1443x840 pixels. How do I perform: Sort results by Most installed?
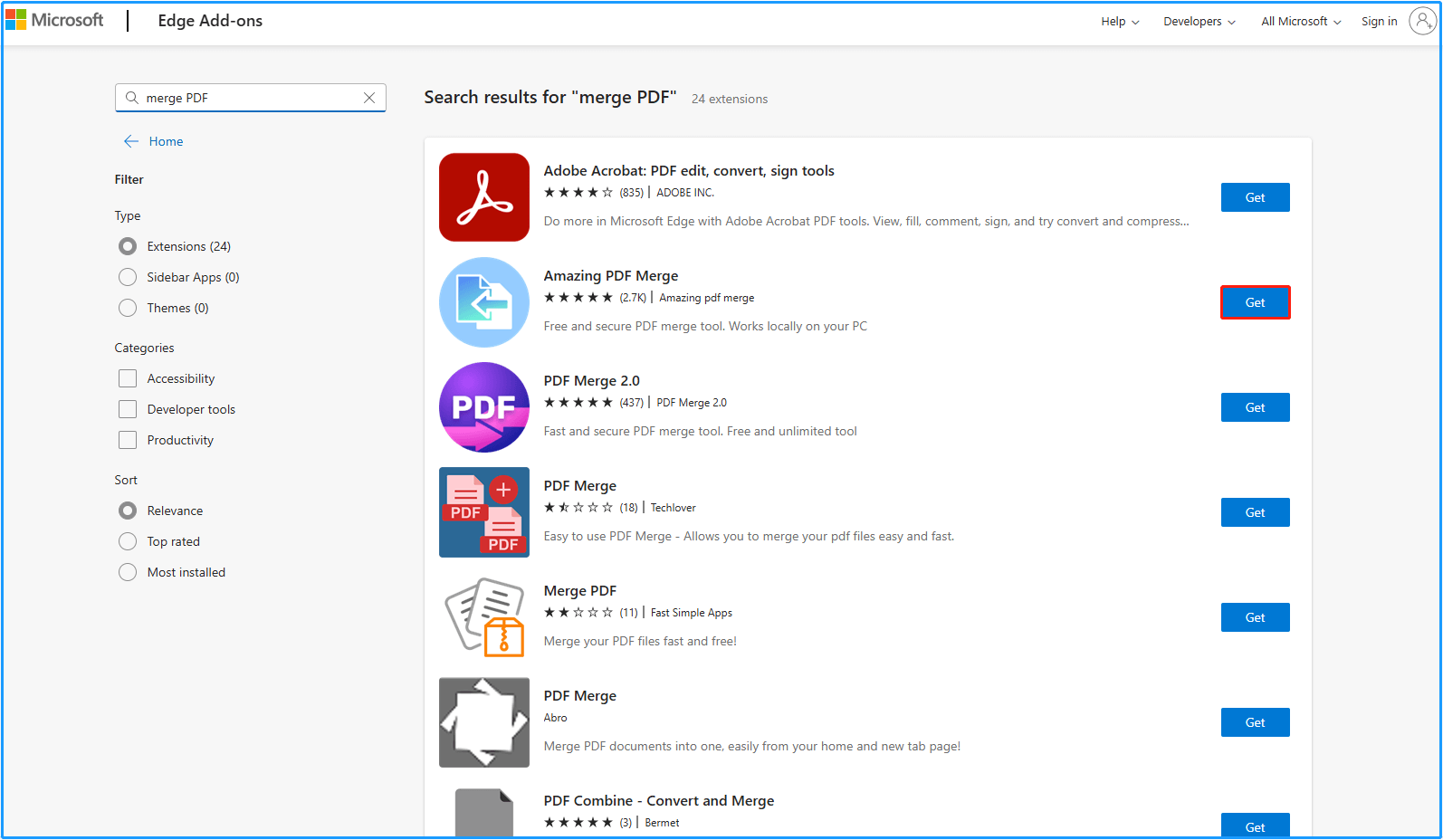pos(128,572)
